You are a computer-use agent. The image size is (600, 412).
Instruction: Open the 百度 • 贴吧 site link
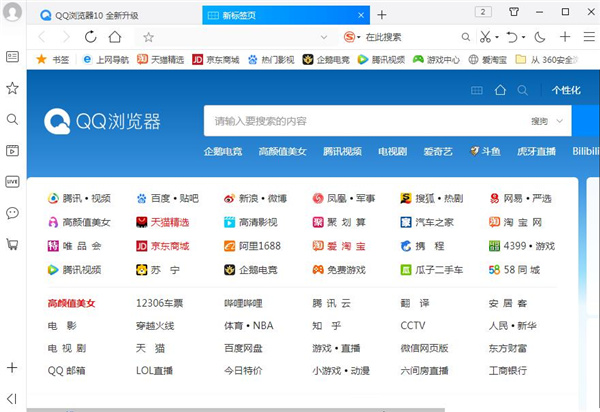click(x=168, y=198)
